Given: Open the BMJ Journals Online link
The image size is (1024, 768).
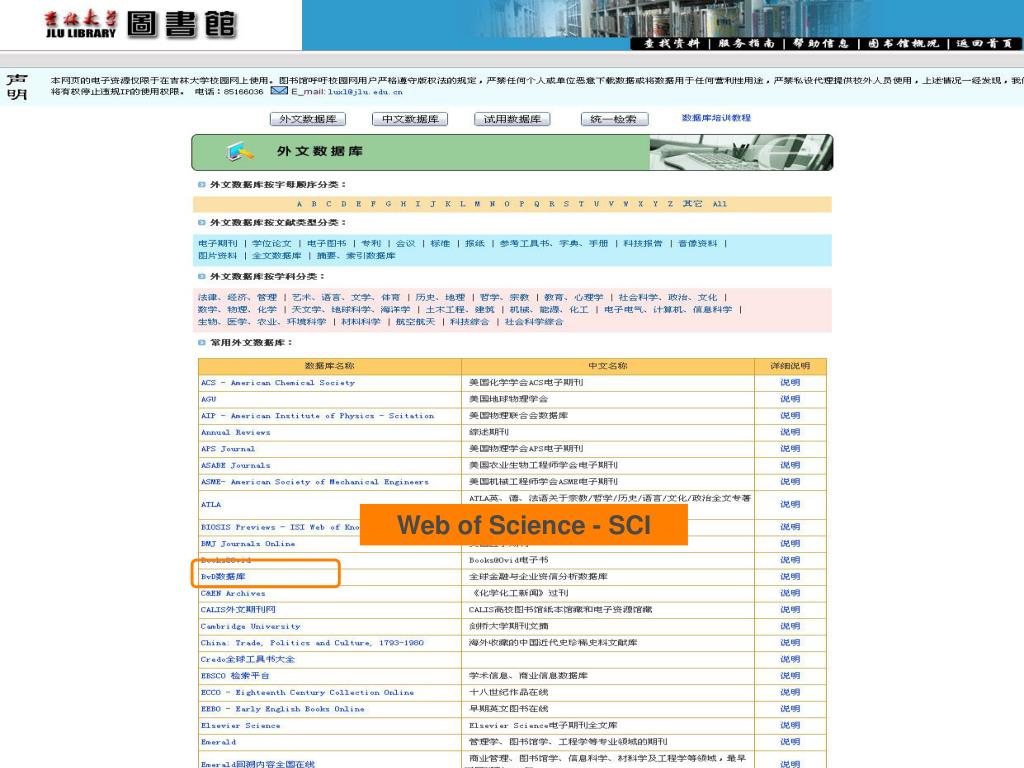Looking at the screenshot, I should [x=248, y=543].
